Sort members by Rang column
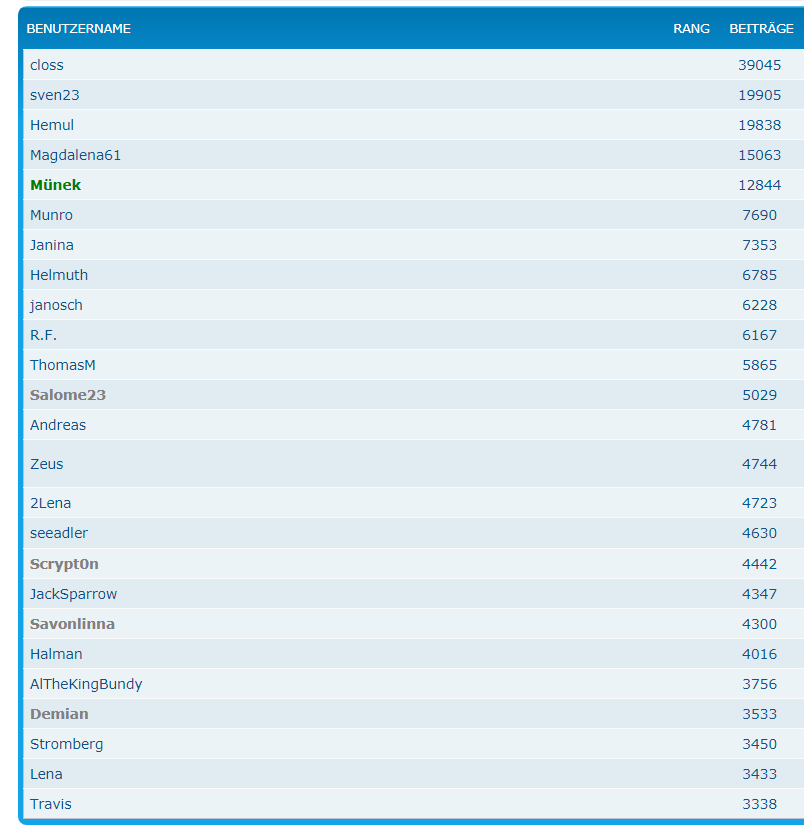 coord(691,29)
